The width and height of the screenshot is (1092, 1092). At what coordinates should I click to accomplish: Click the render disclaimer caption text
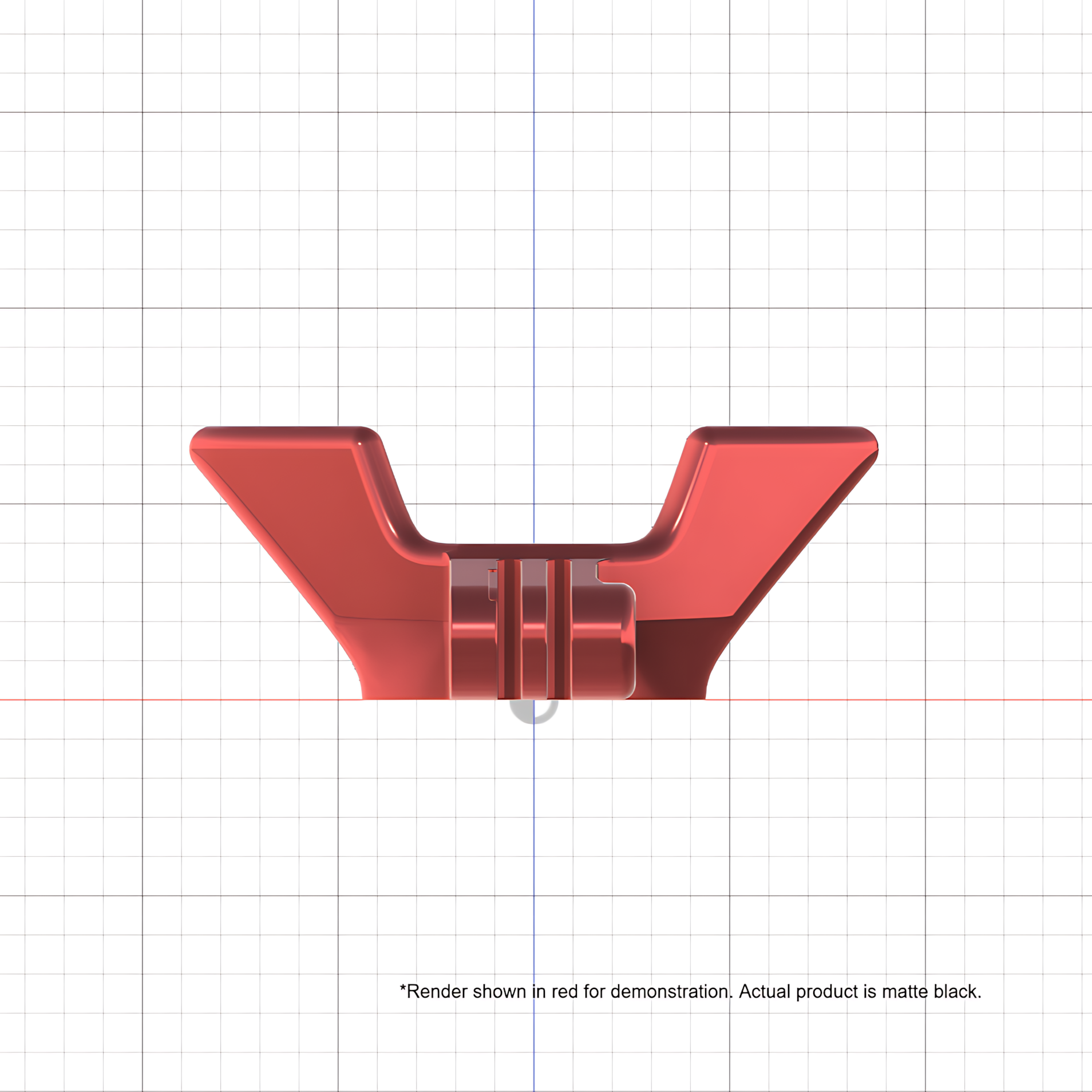coord(690,991)
